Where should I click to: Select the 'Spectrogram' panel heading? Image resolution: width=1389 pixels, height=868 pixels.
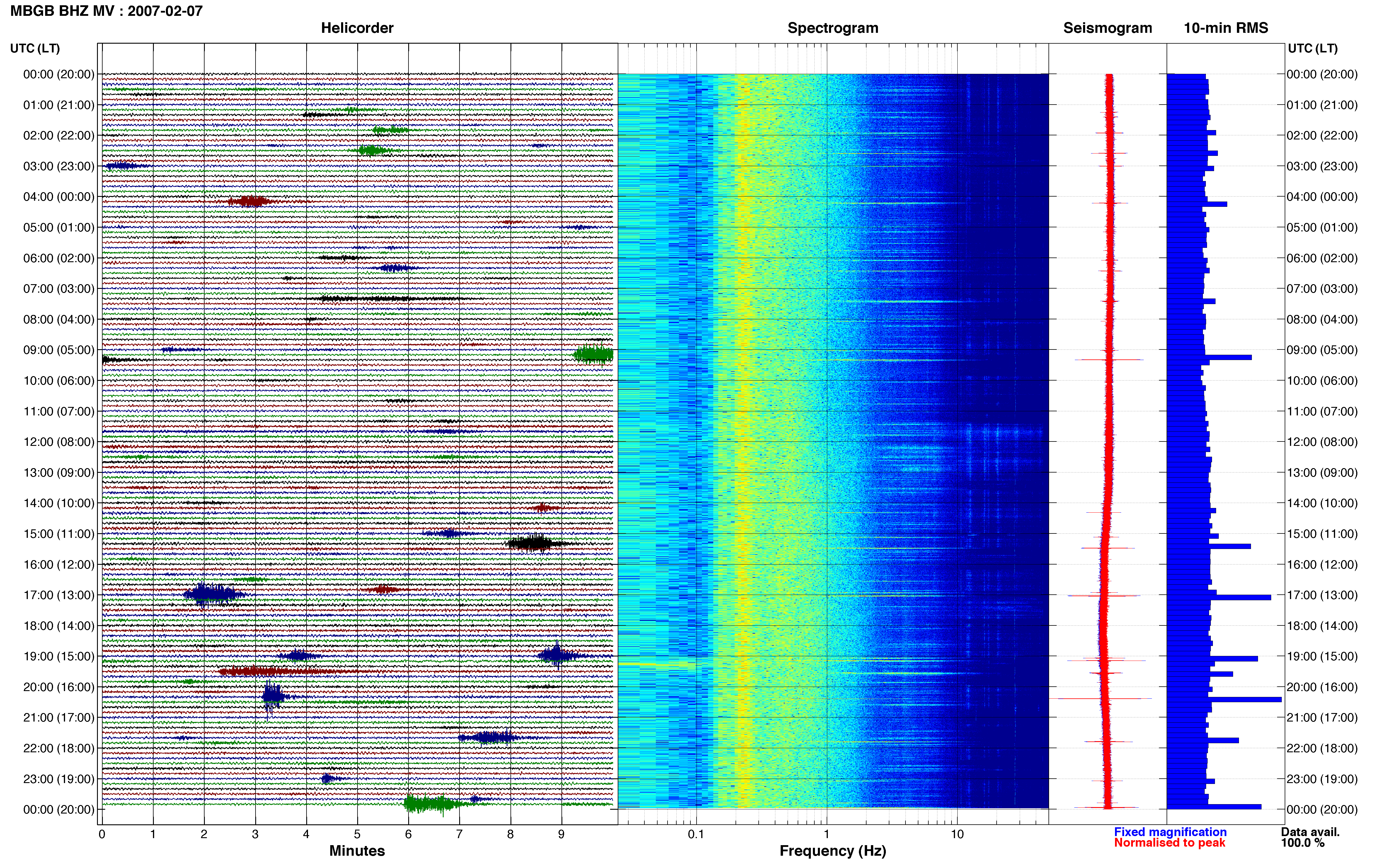[833, 28]
